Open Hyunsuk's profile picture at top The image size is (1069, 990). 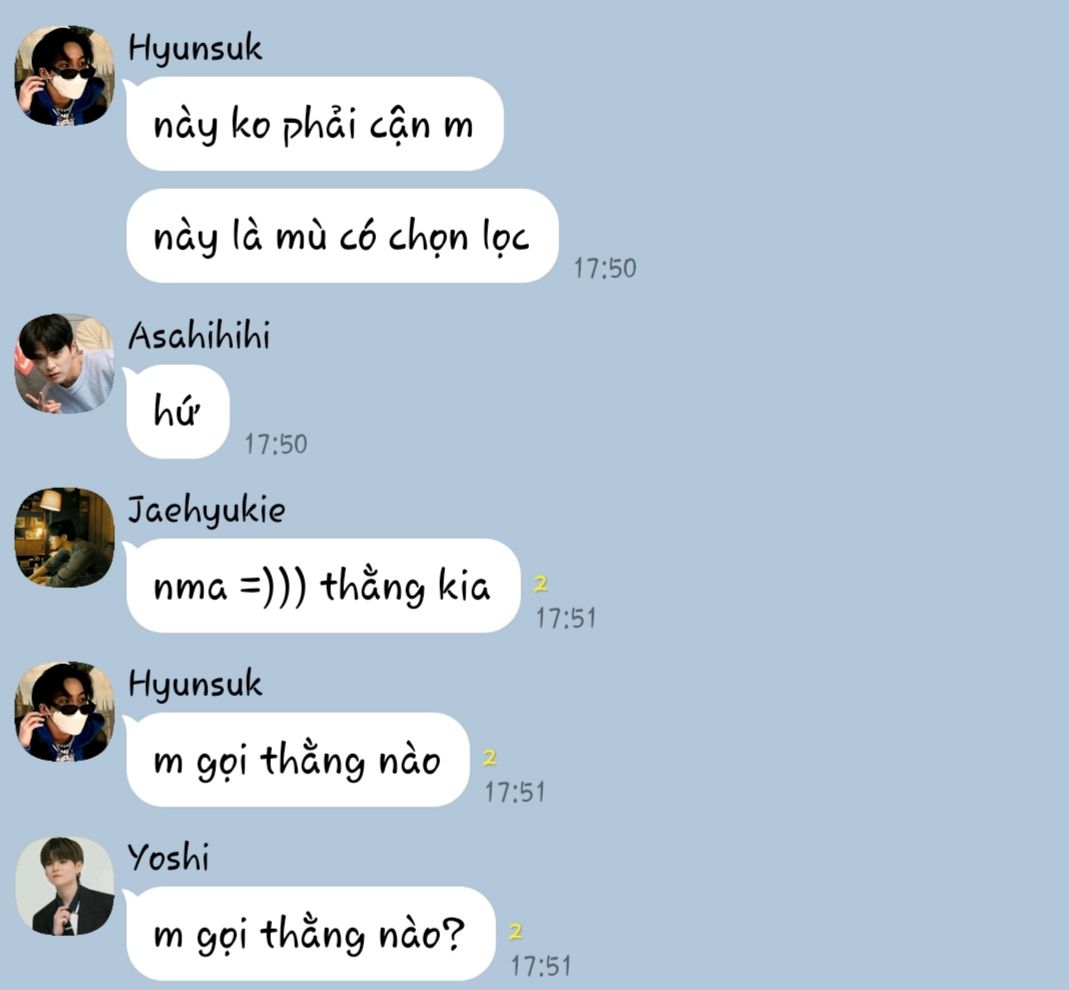point(64,76)
